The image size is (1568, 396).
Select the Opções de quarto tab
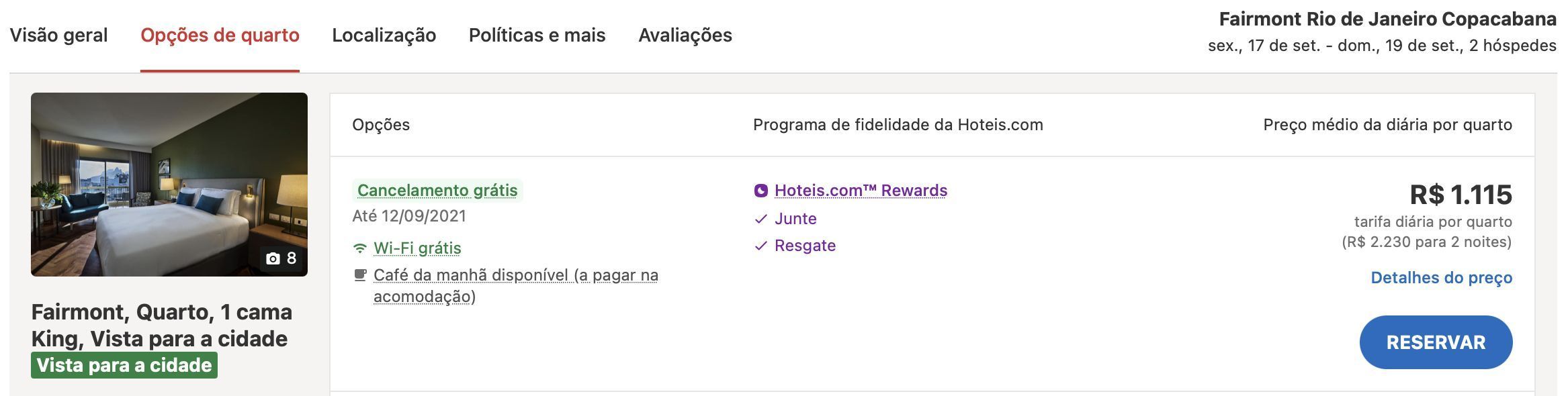tap(220, 35)
